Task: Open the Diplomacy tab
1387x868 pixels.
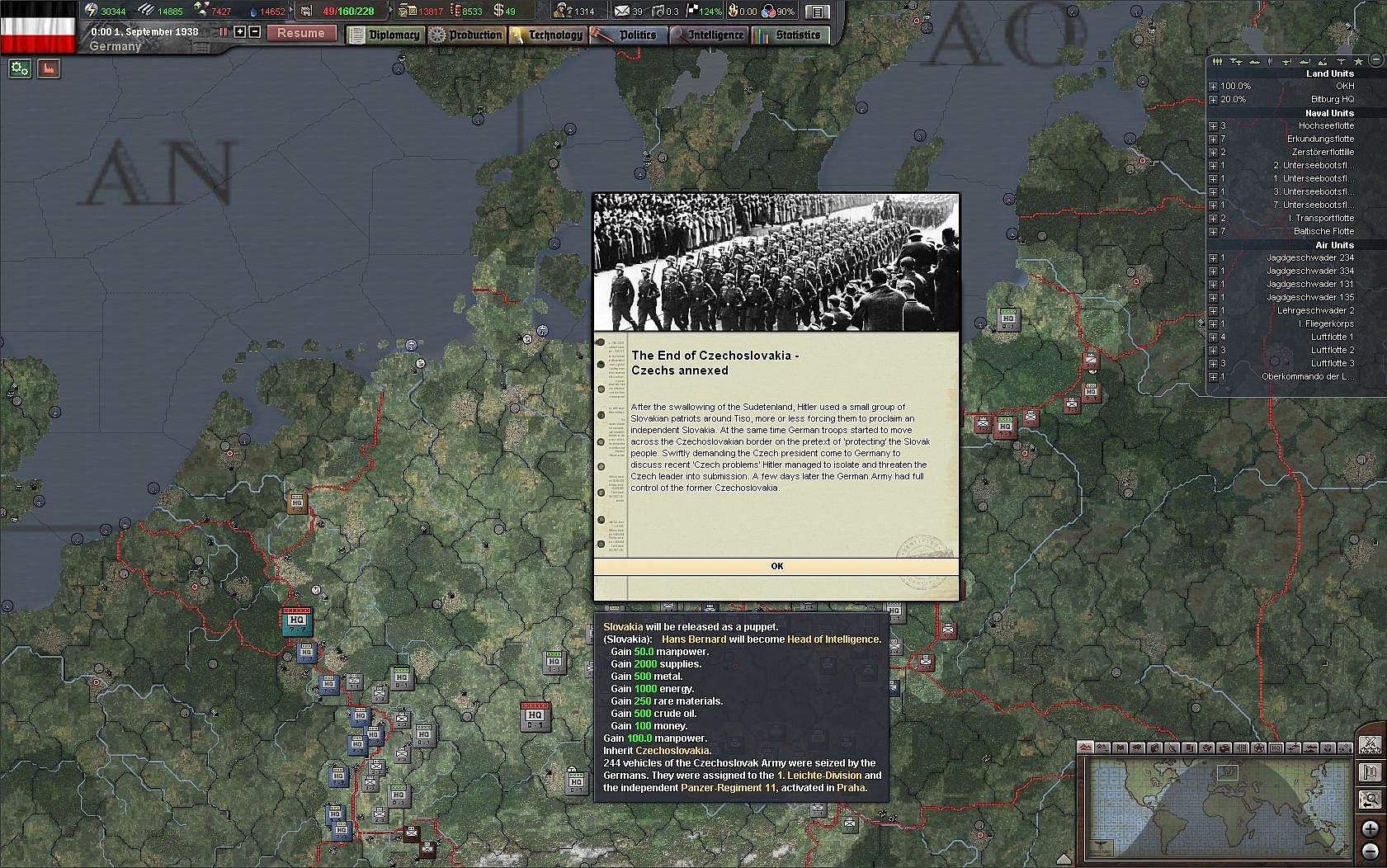Action: [385, 35]
